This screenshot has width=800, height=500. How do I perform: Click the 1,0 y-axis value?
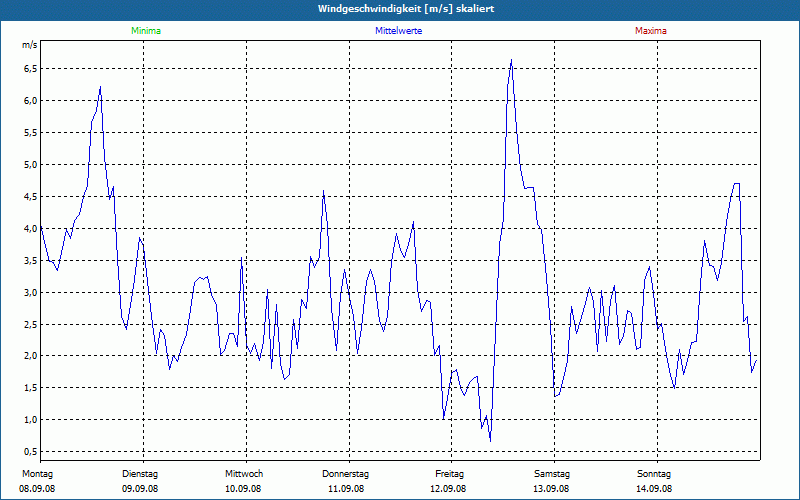(31, 419)
